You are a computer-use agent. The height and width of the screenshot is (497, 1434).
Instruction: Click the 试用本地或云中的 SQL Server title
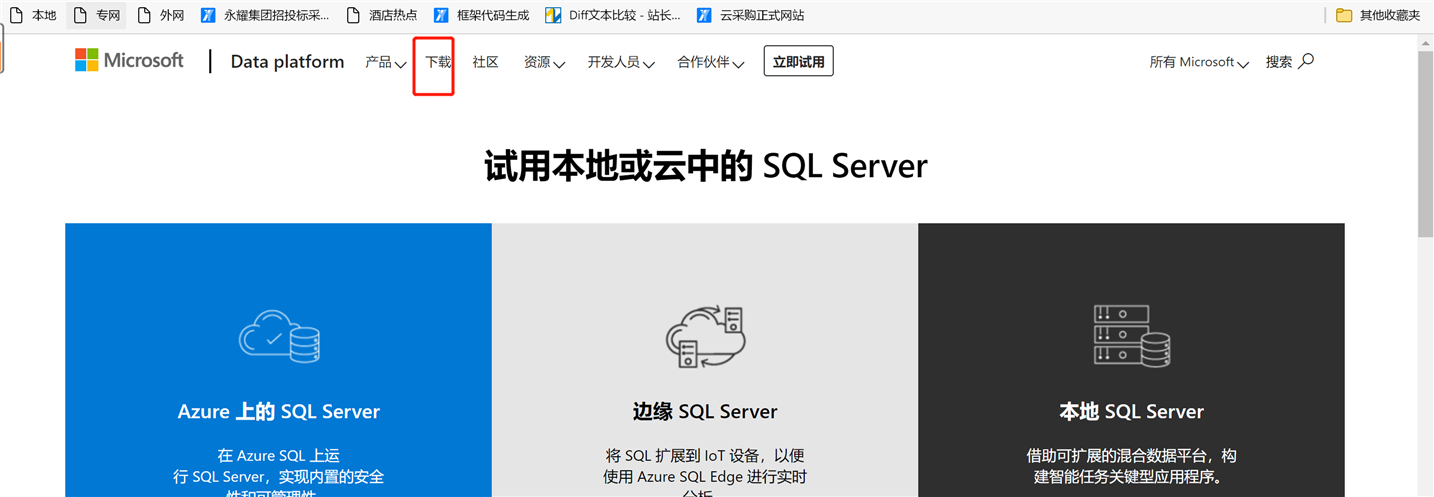click(705, 166)
